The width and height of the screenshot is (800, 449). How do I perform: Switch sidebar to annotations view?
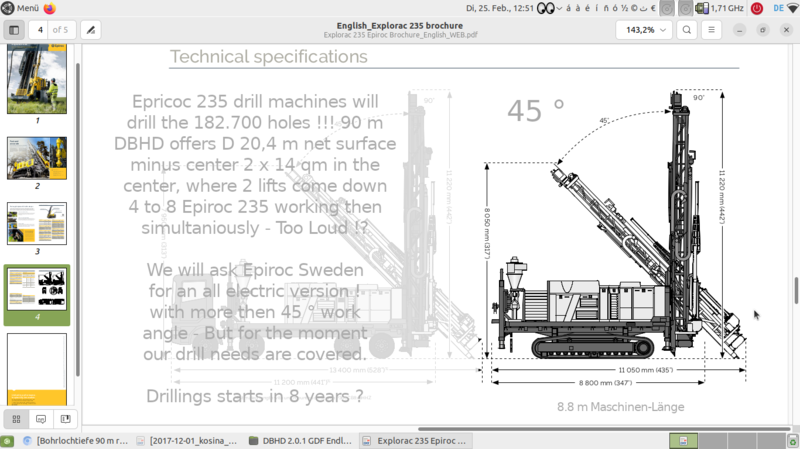point(41,419)
